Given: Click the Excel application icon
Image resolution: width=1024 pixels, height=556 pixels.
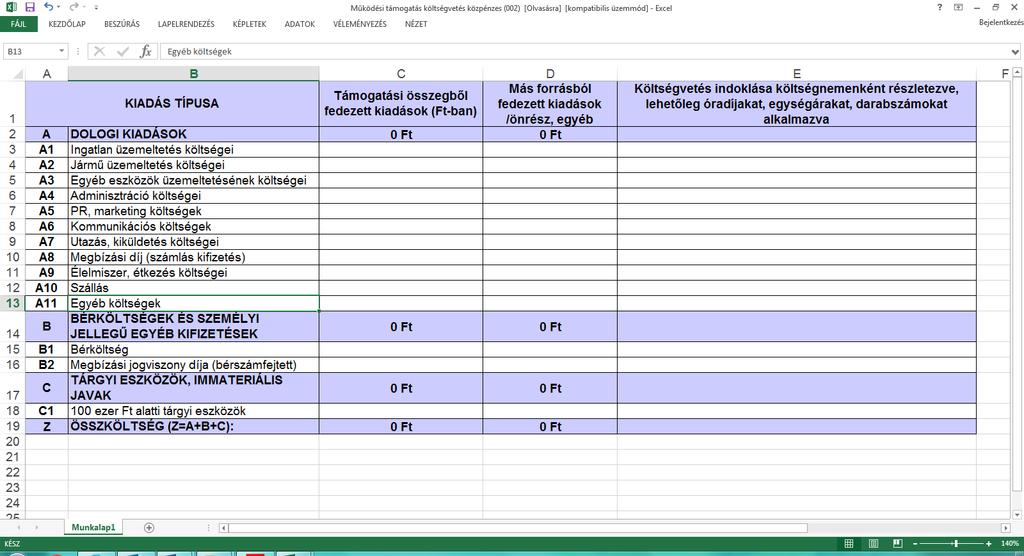Looking at the screenshot, I should 11,7.
